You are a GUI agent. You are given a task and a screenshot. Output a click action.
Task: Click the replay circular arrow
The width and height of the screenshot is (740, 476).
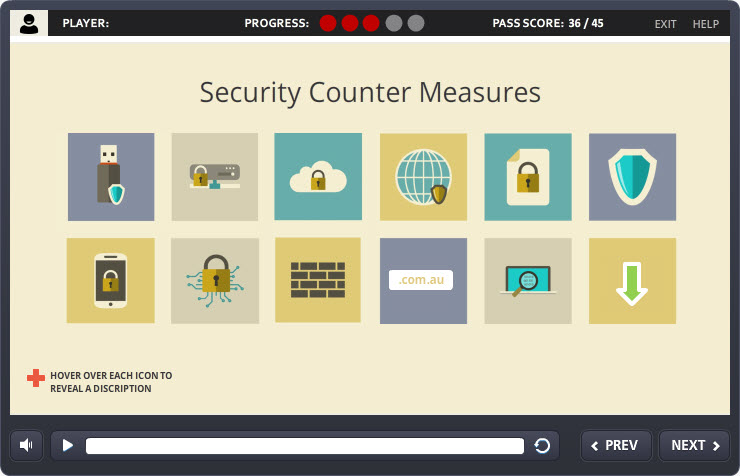point(542,445)
